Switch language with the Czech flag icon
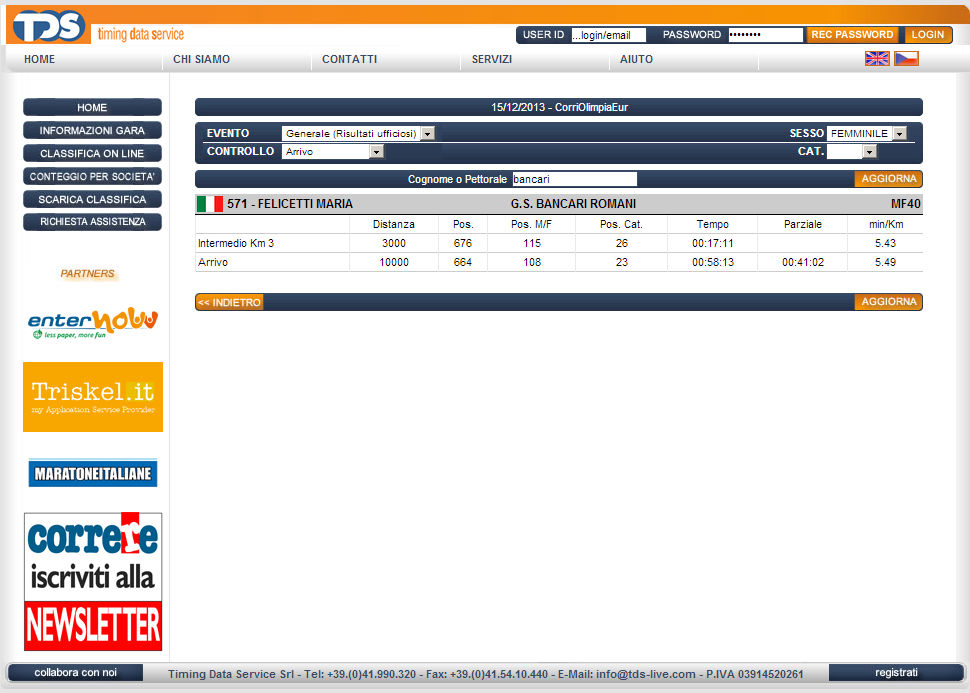 click(906, 59)
